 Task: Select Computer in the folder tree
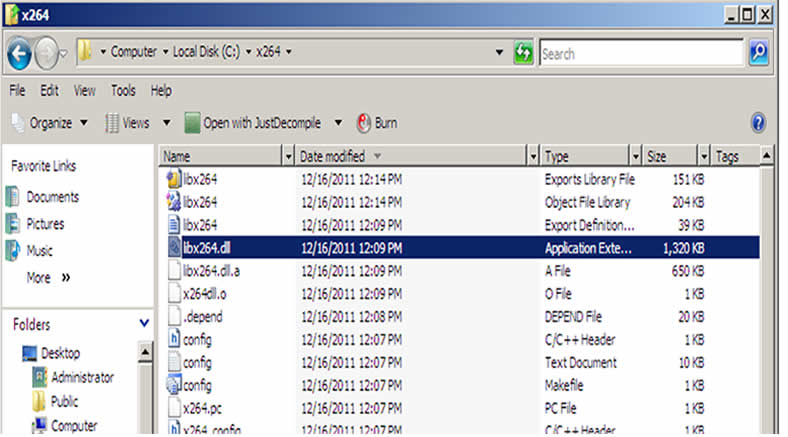(x=64, y=425)
